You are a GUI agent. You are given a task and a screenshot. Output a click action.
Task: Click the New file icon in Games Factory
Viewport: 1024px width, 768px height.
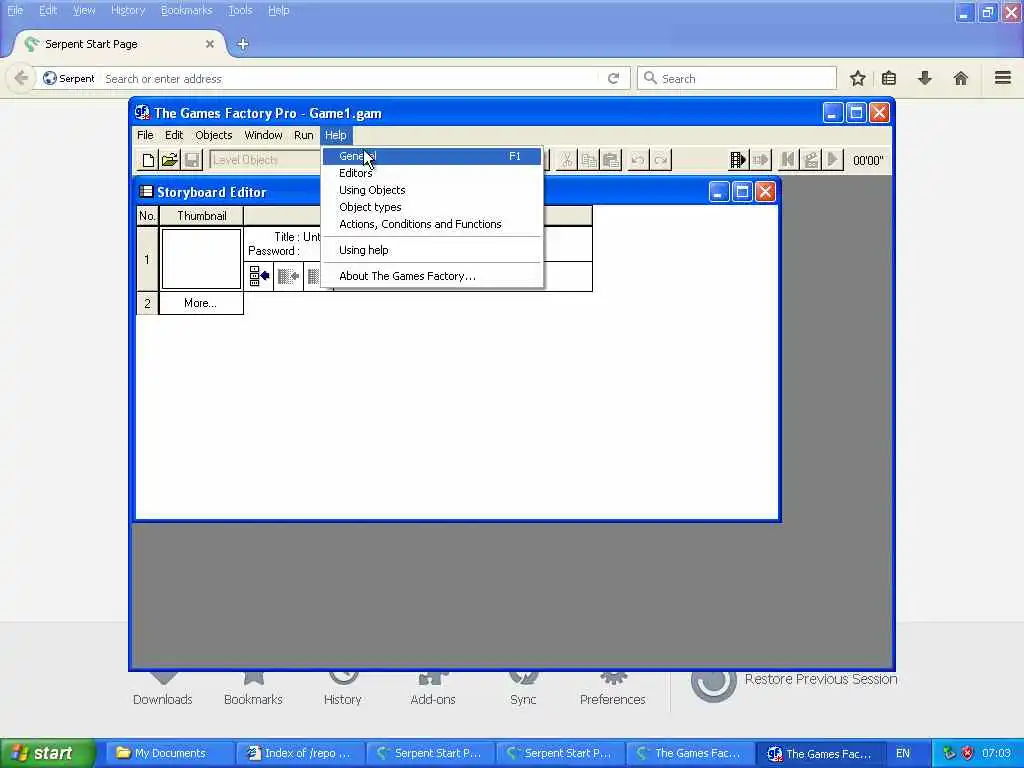(x=148, y=160)
